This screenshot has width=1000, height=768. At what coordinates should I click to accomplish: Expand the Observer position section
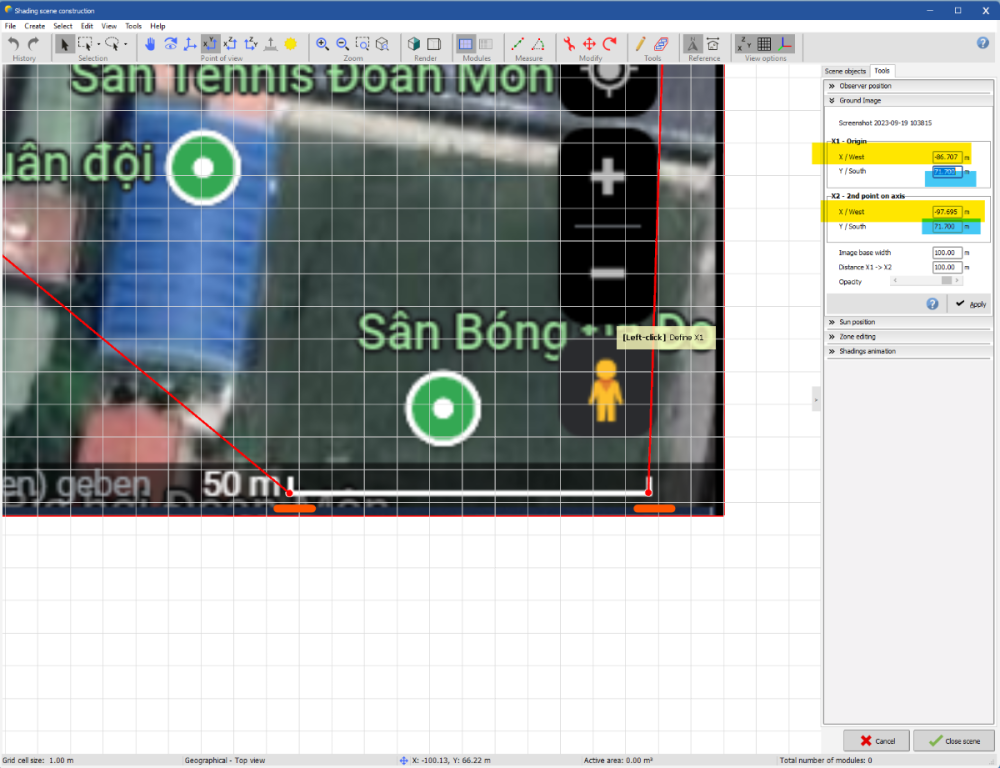click(866, 86)
